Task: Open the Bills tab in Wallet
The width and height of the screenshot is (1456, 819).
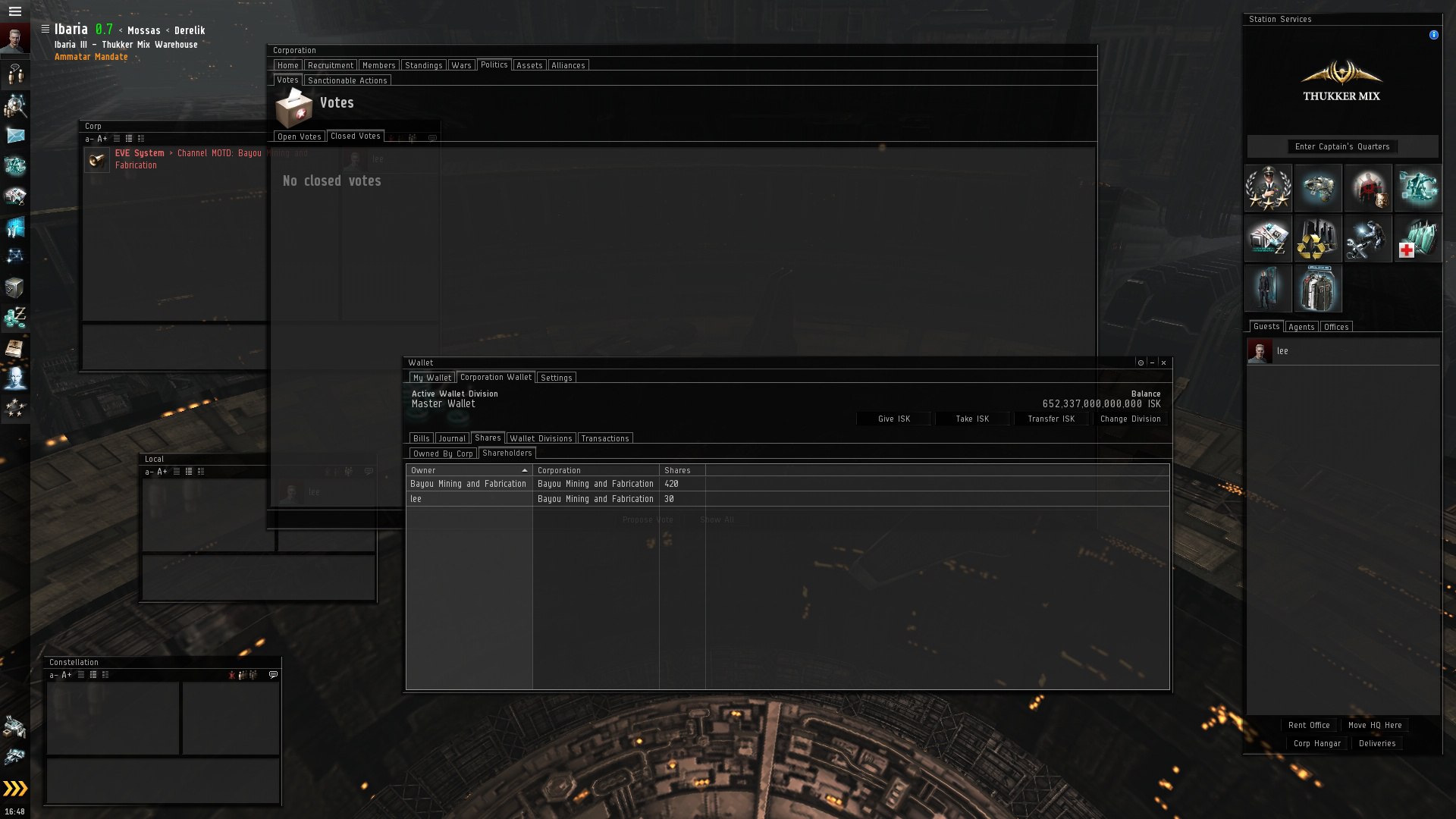Action: [x=421, y=438]
